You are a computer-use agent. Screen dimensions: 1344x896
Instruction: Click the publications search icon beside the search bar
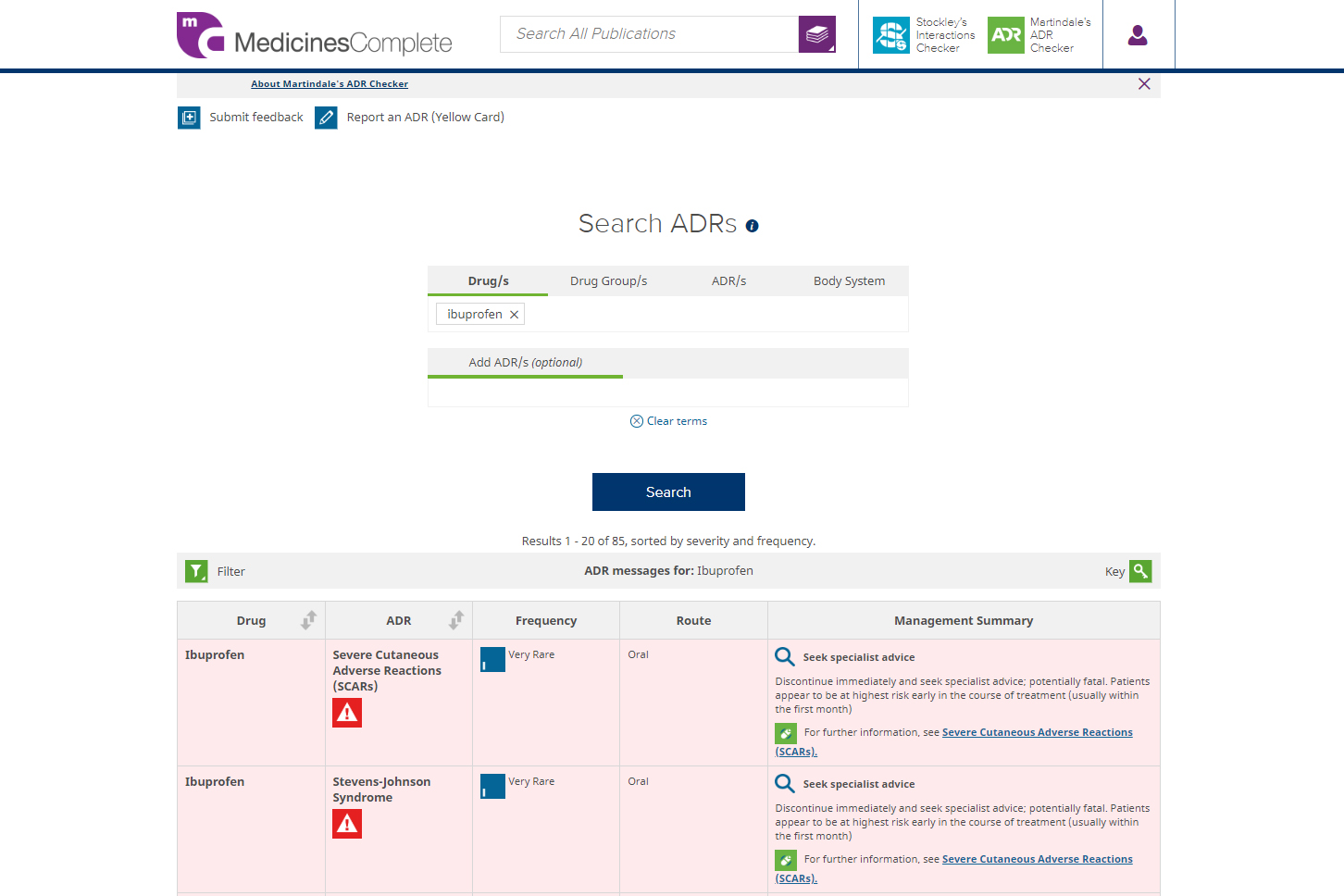(x=816, y=34)
